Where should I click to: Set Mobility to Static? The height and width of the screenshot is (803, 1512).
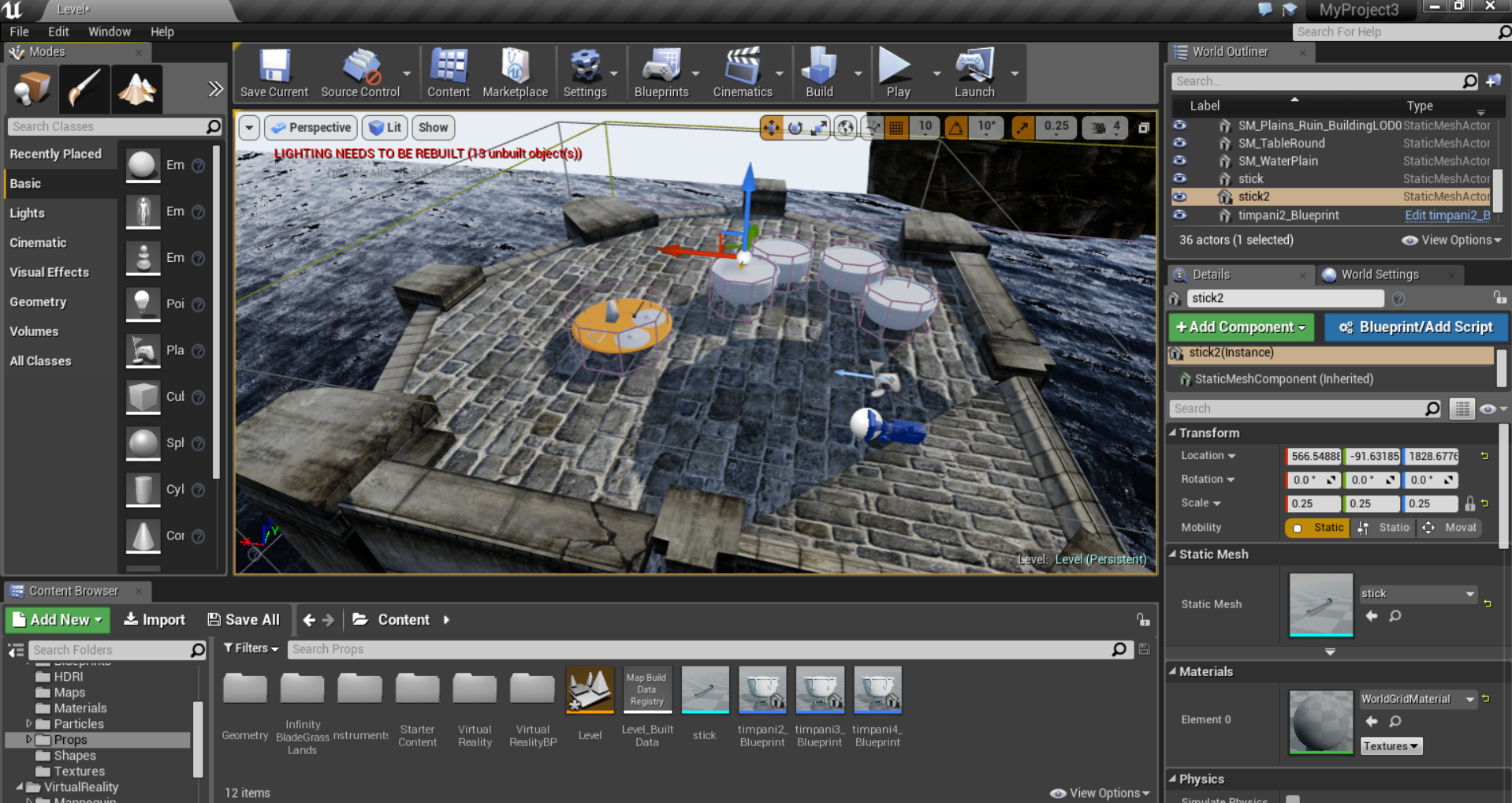[1317, 528]
